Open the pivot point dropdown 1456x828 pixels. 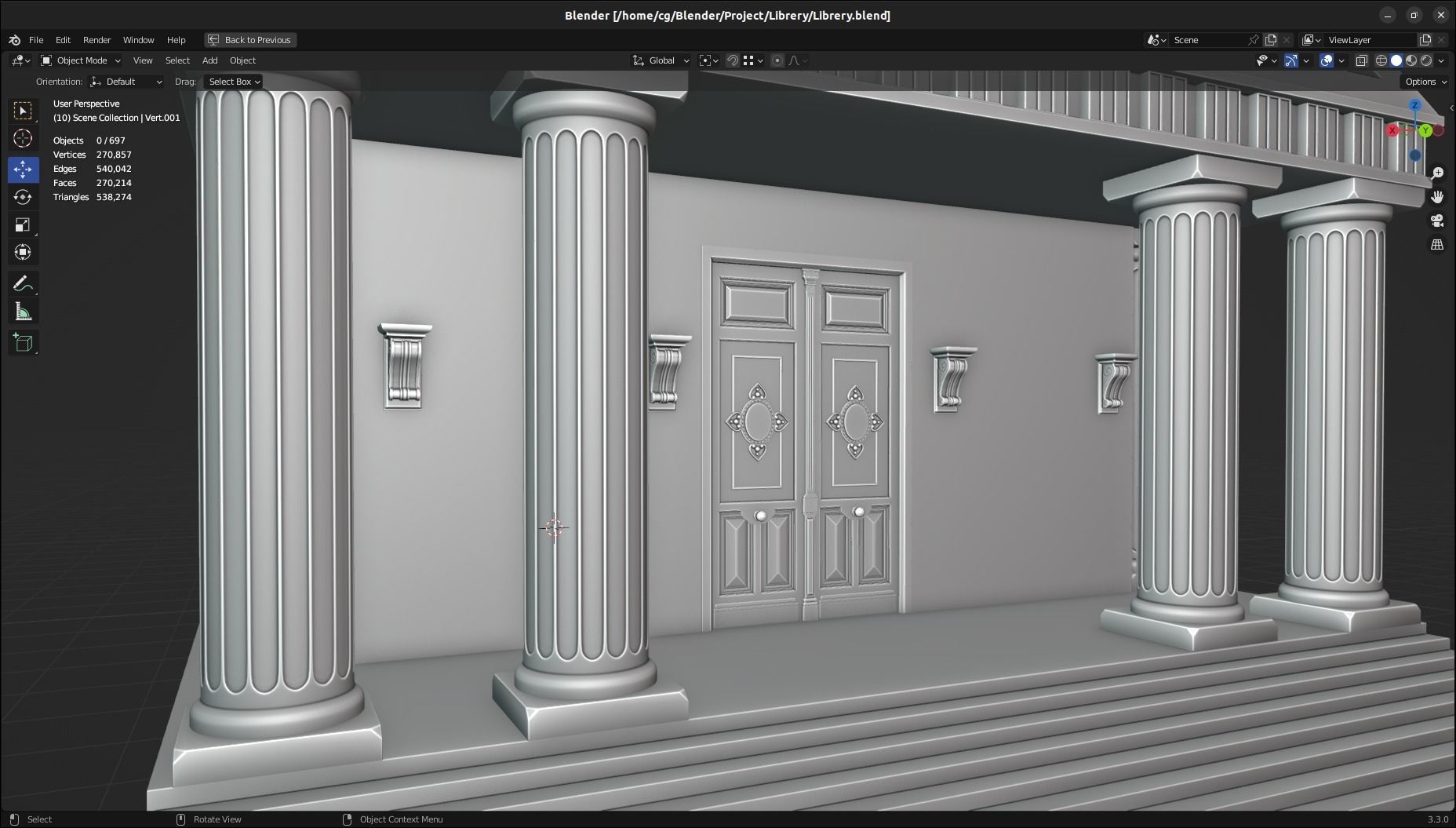(709, 60)
